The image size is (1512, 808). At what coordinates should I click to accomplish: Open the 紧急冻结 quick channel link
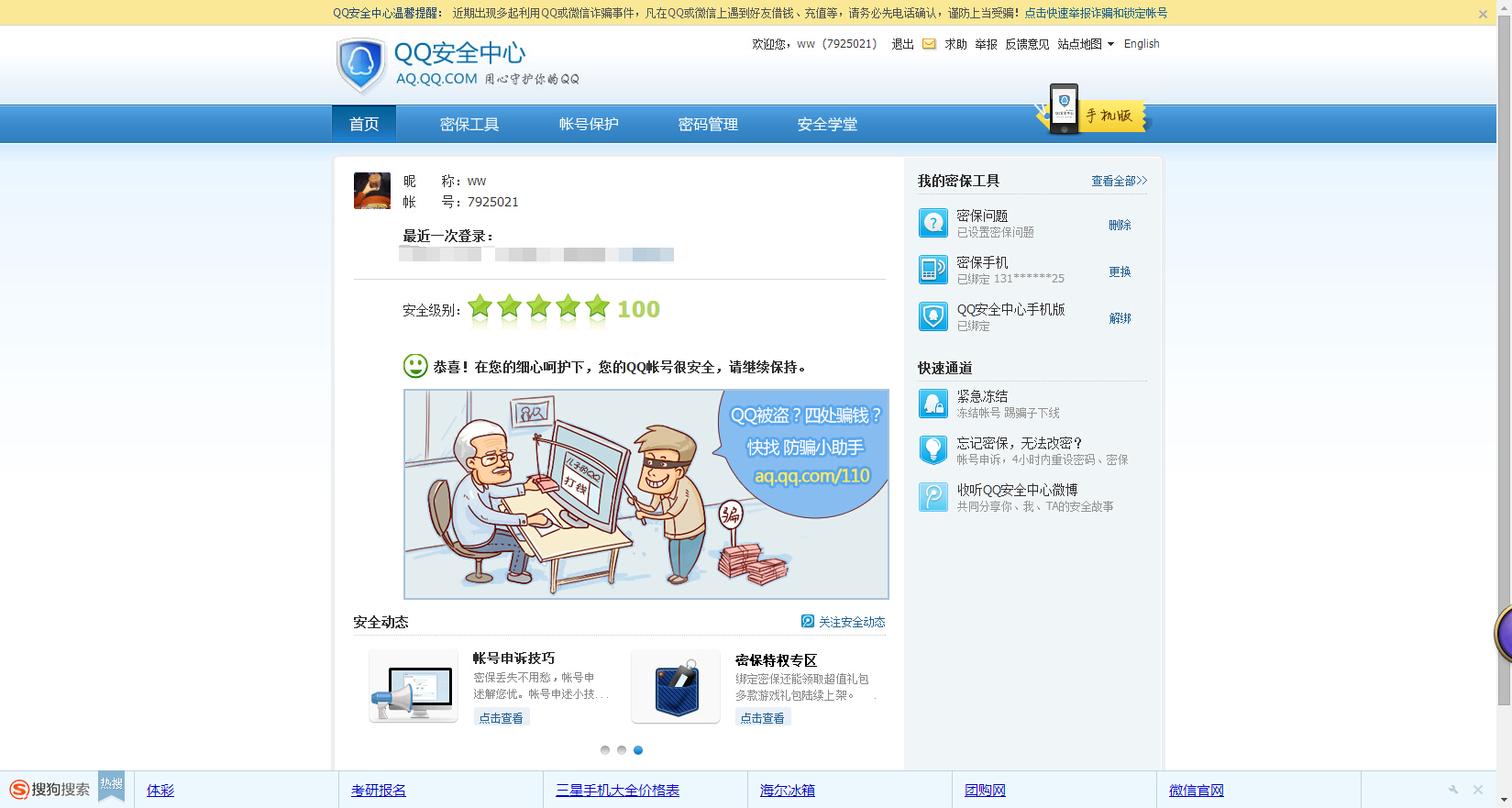click(982, 396)
